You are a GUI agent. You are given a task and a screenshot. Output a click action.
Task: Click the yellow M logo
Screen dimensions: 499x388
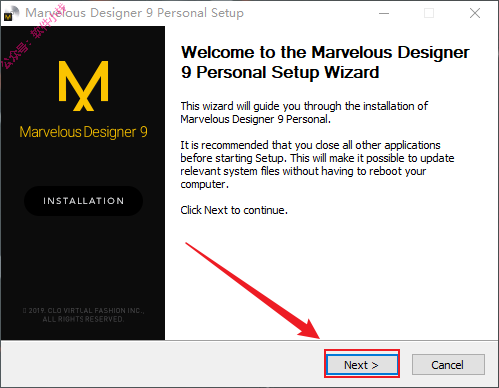(83, 86)
